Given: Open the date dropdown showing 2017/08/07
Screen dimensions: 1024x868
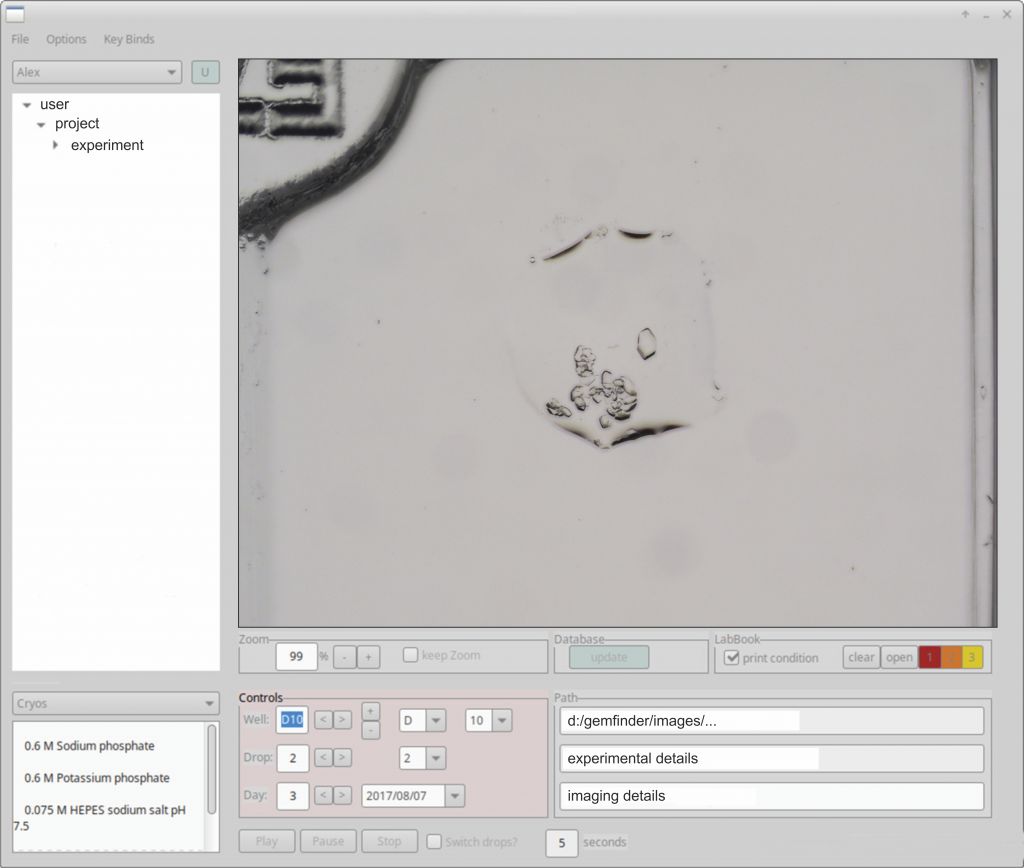Looking at the screenshot, I should (x=454, y=796).
